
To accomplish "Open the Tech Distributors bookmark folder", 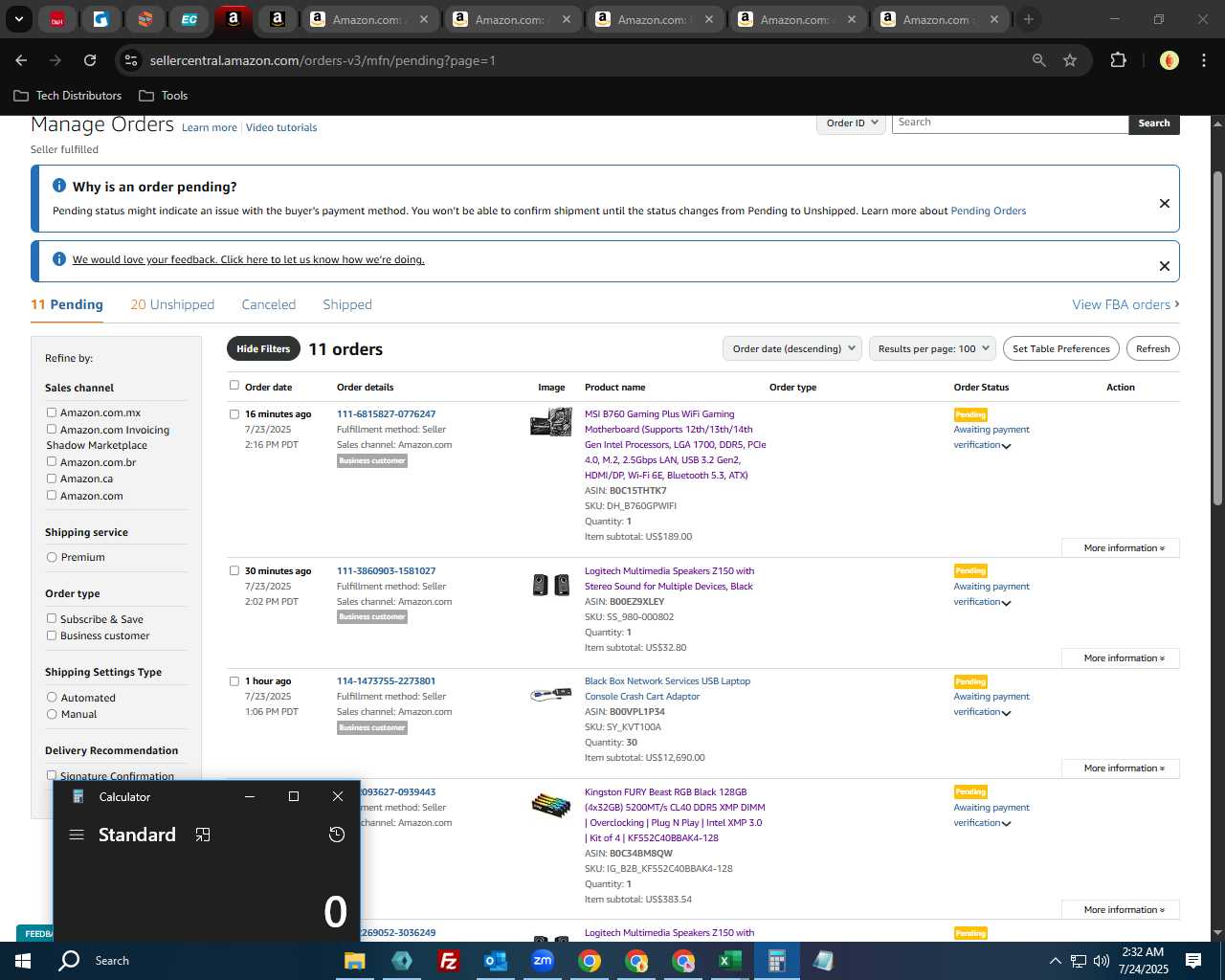I will 68,96.
